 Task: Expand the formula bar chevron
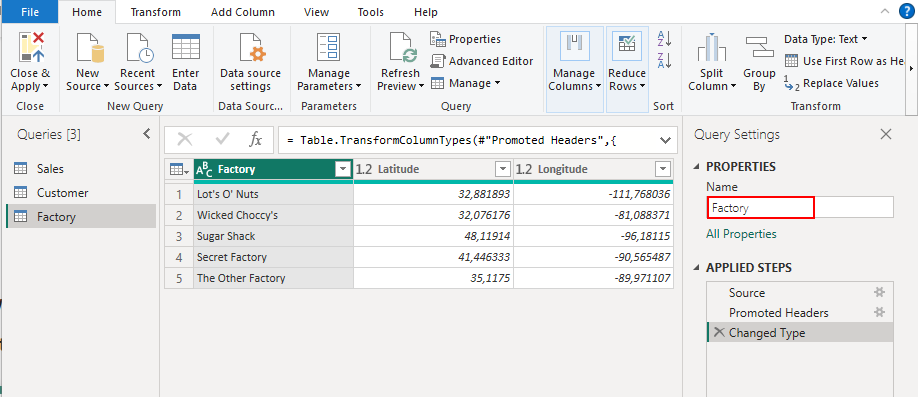point(665,140)
